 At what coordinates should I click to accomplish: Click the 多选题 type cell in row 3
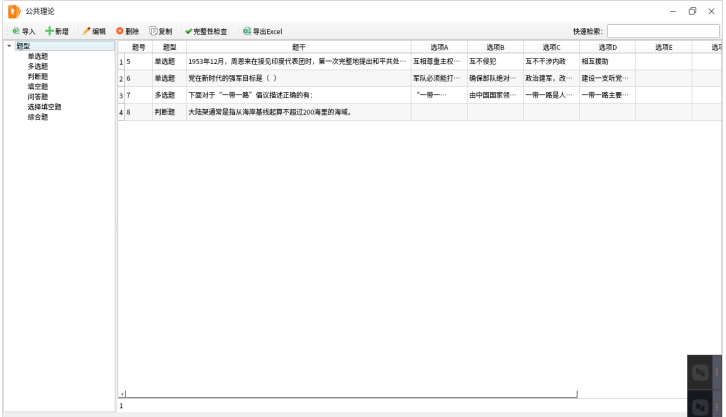pyautogui.click(x=169, y=95)
